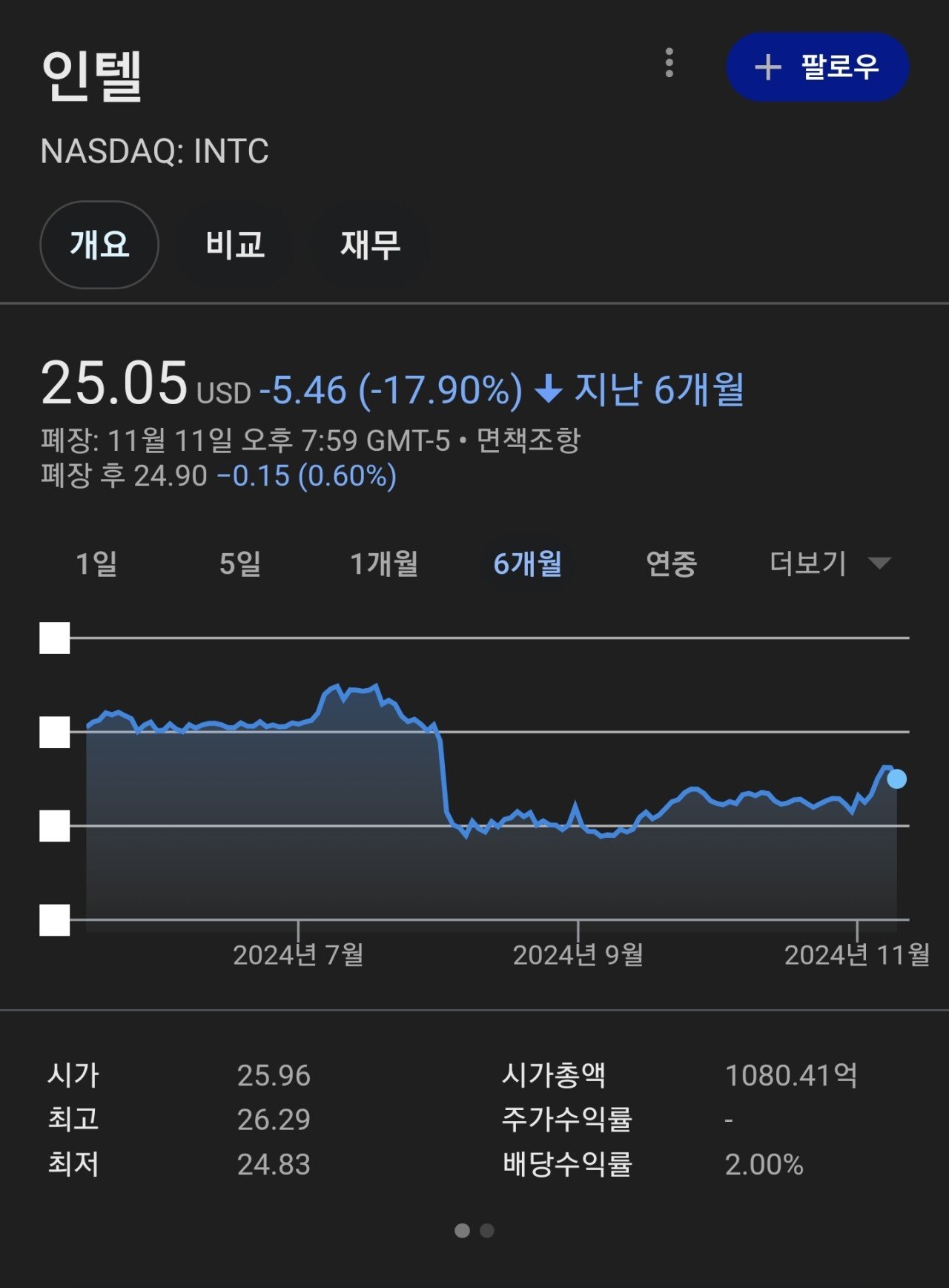Select the 5일 chart range
The image size is (949, 1288).
tap(240, 564)
